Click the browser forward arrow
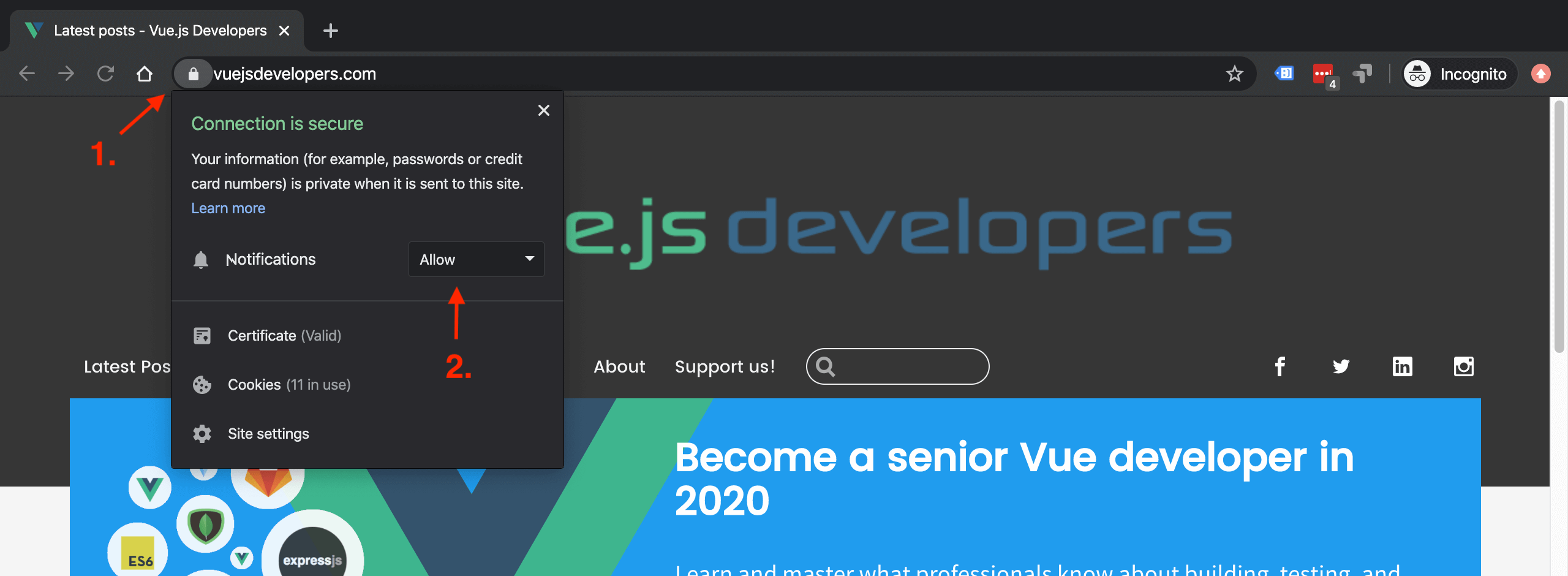Image resolution: width=1568 pixels, height=576 pixels. tap(66, 74)
